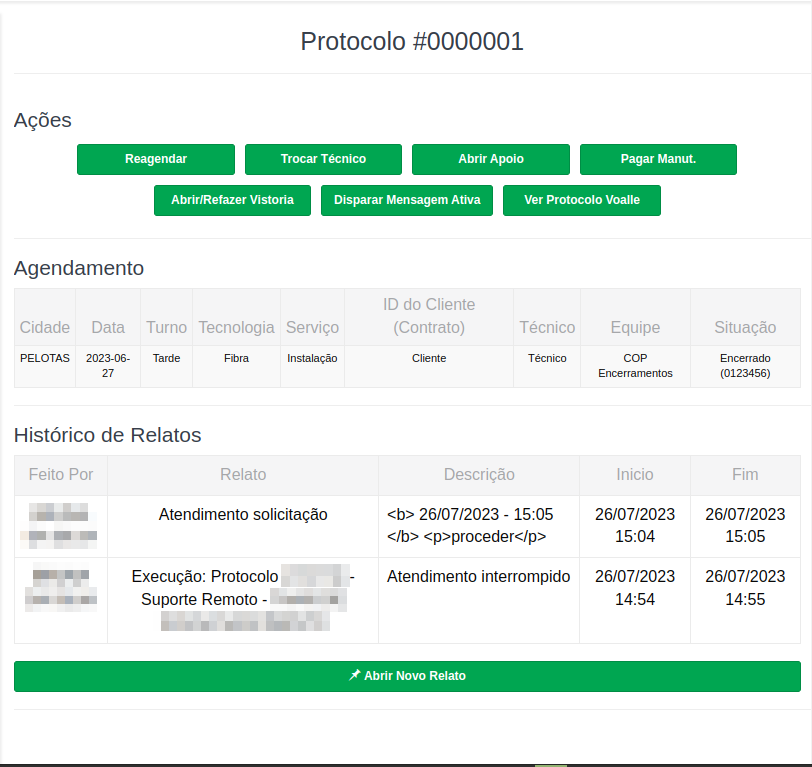
Task: Click the Atendimento interrompido description
Action: tap(478, 576)
